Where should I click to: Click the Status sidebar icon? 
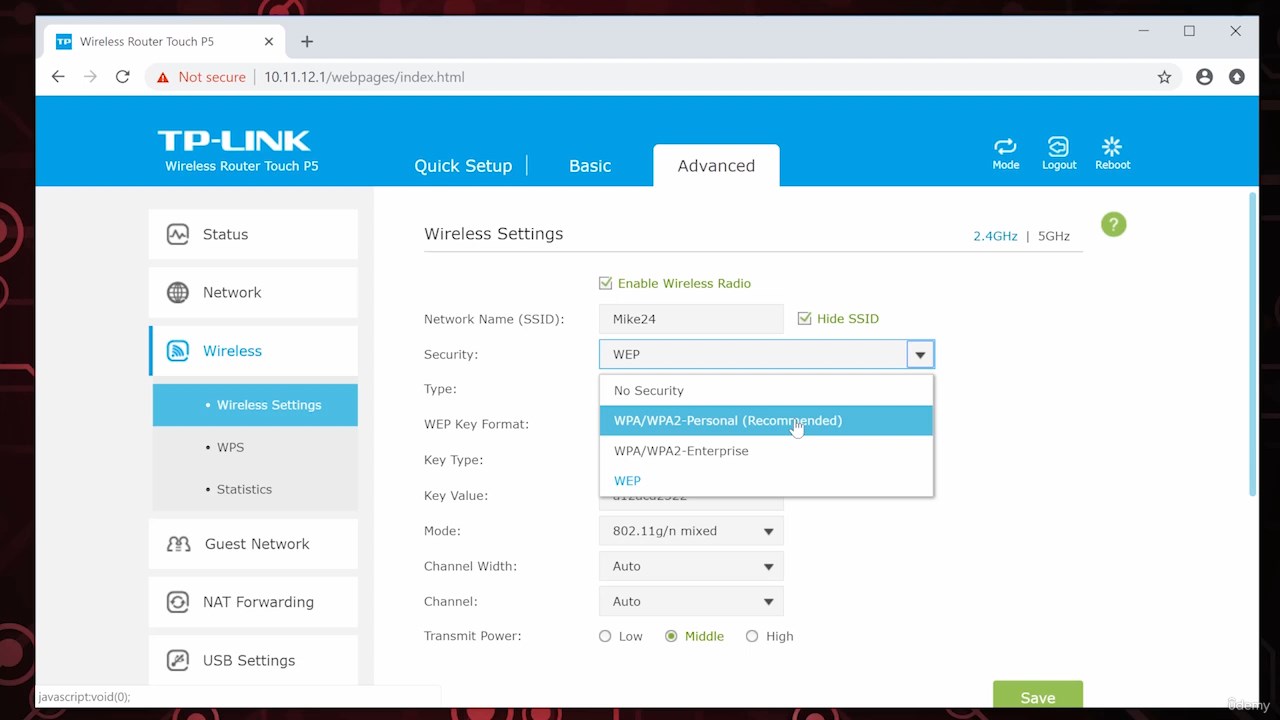(178, 234)
